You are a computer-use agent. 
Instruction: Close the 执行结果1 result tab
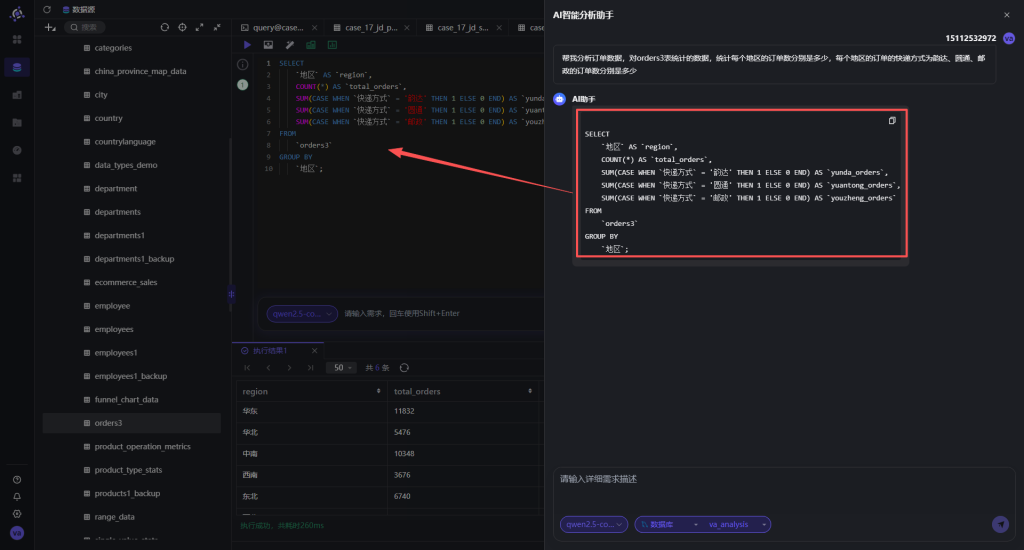[314, 351]
